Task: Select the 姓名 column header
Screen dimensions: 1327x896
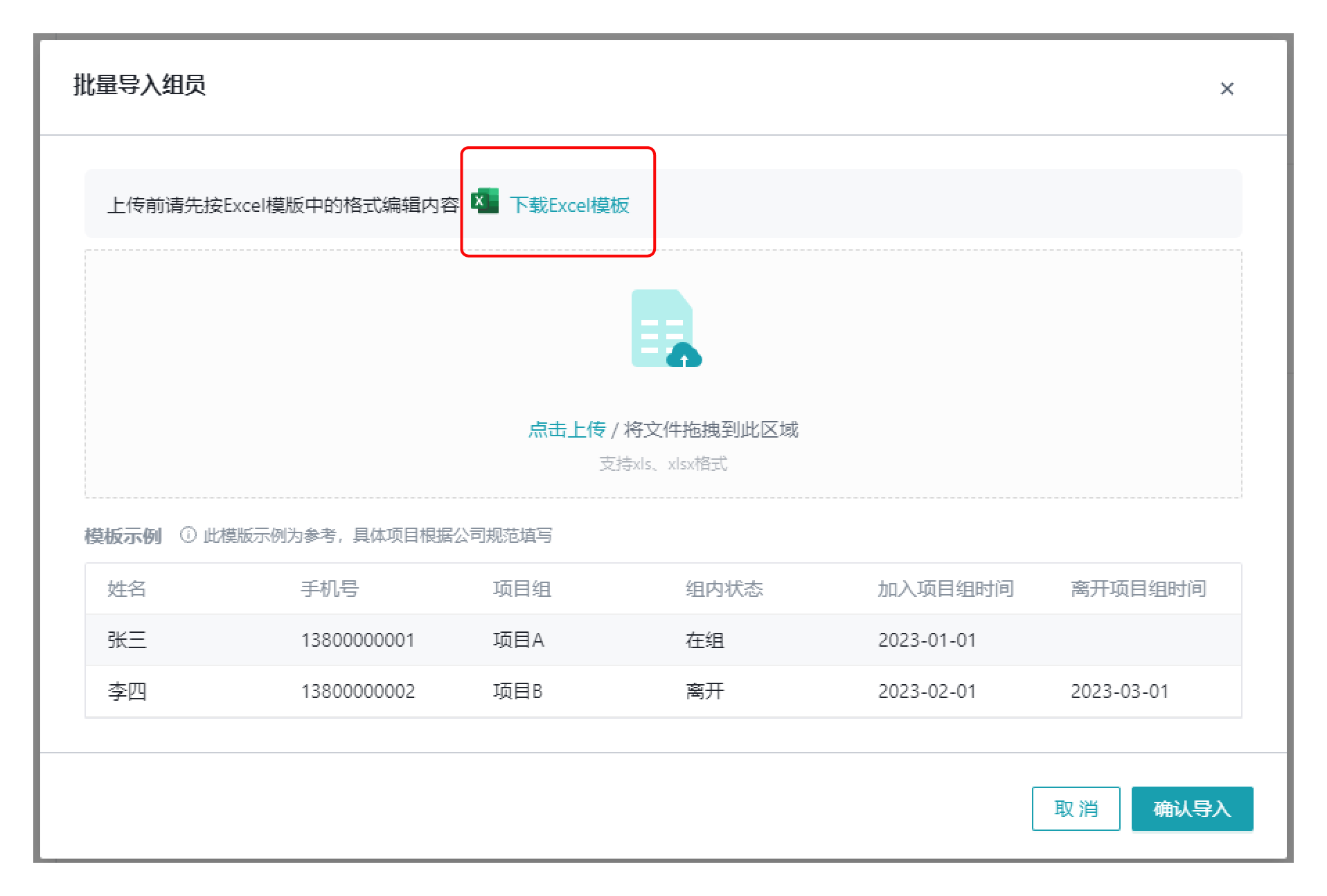Action: tap(127, 589)
